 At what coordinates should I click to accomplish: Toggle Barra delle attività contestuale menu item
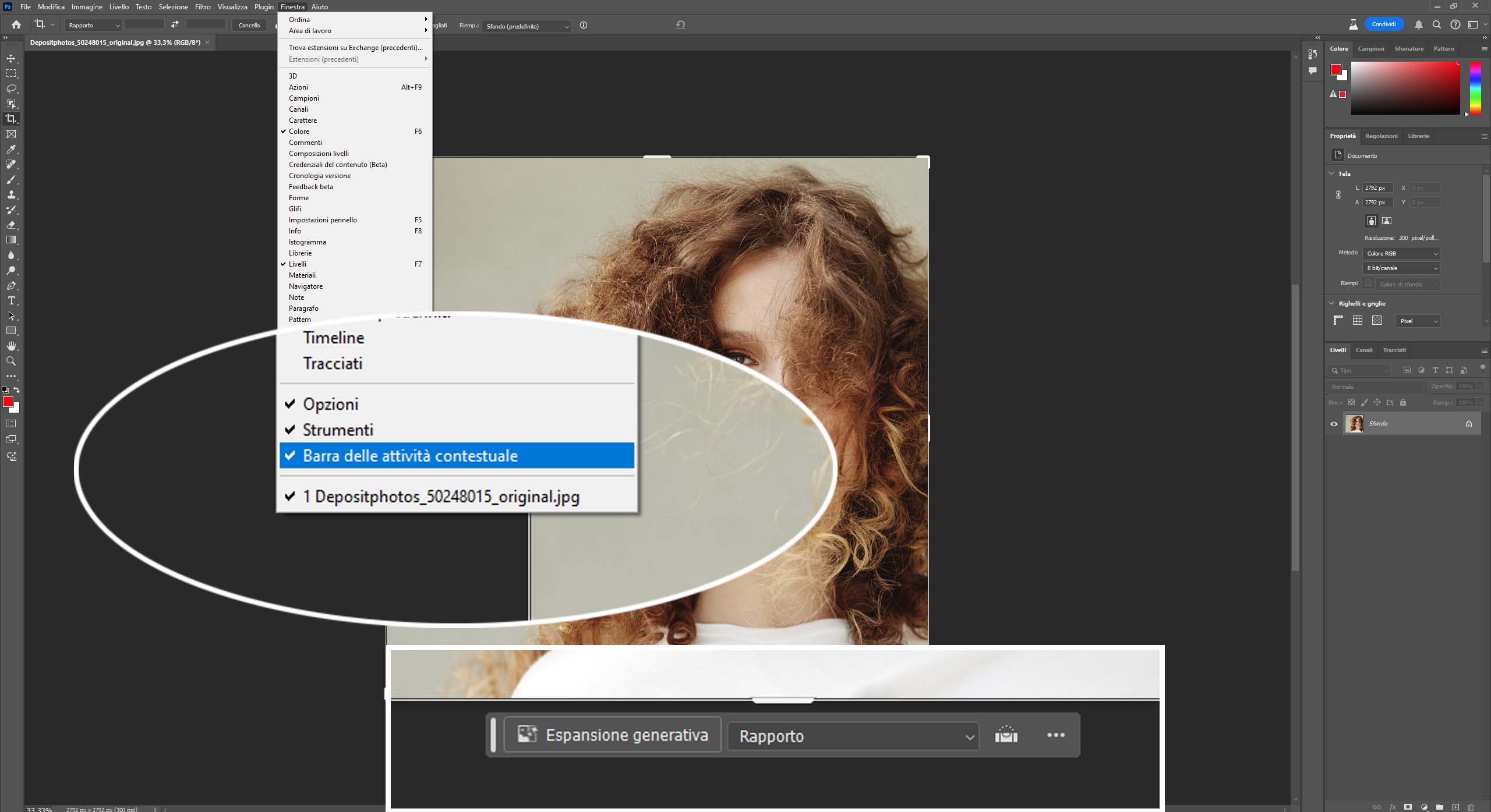pos(410,456)
